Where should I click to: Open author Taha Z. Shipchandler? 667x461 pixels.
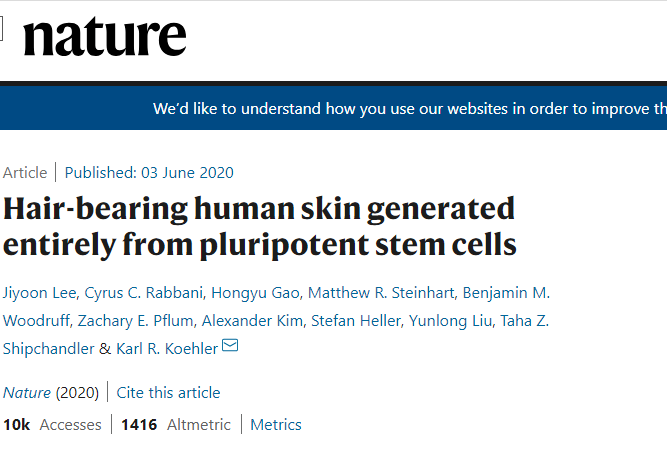[524, 321]
